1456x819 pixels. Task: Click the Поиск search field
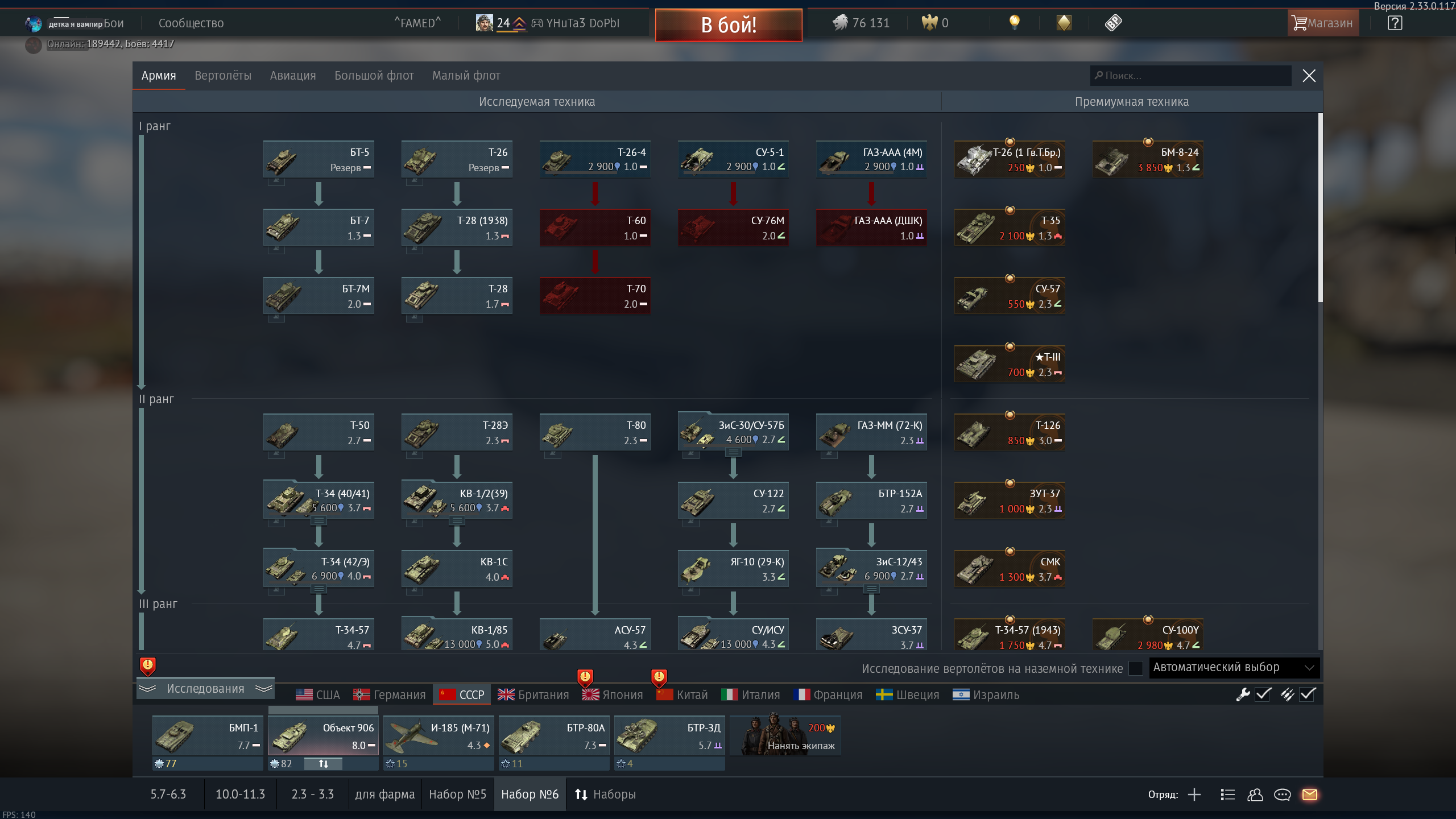[1191, 76]
